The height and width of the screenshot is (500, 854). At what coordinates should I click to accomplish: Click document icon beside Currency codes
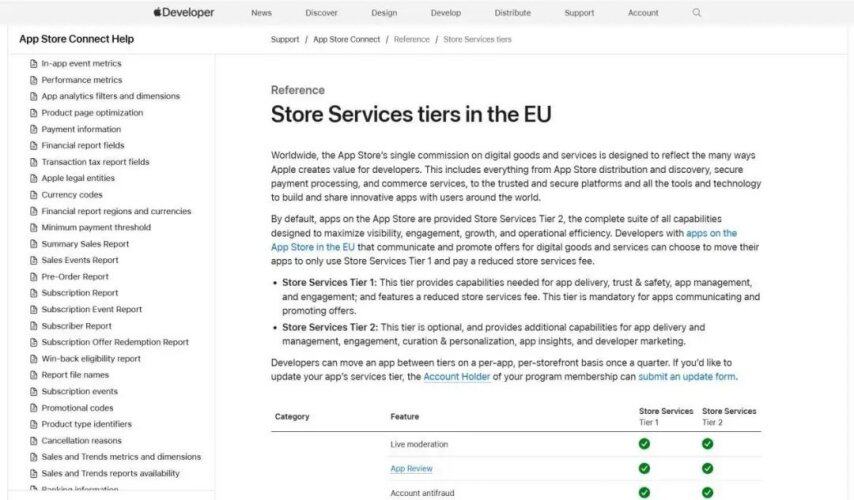click(34, 195)
